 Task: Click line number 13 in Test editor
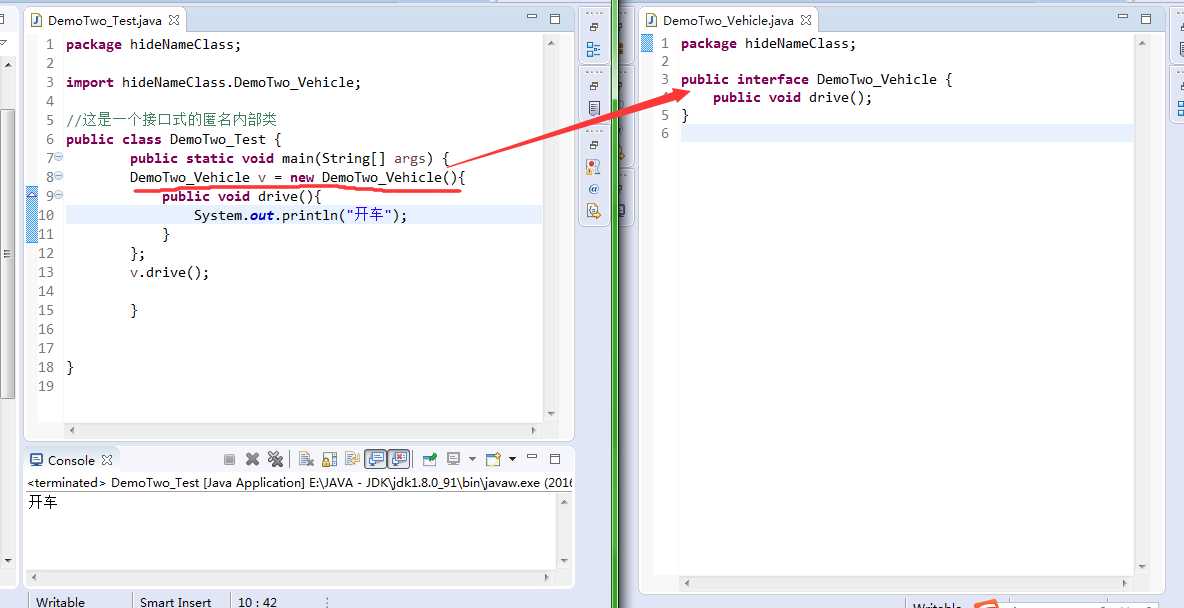[45, 272]
